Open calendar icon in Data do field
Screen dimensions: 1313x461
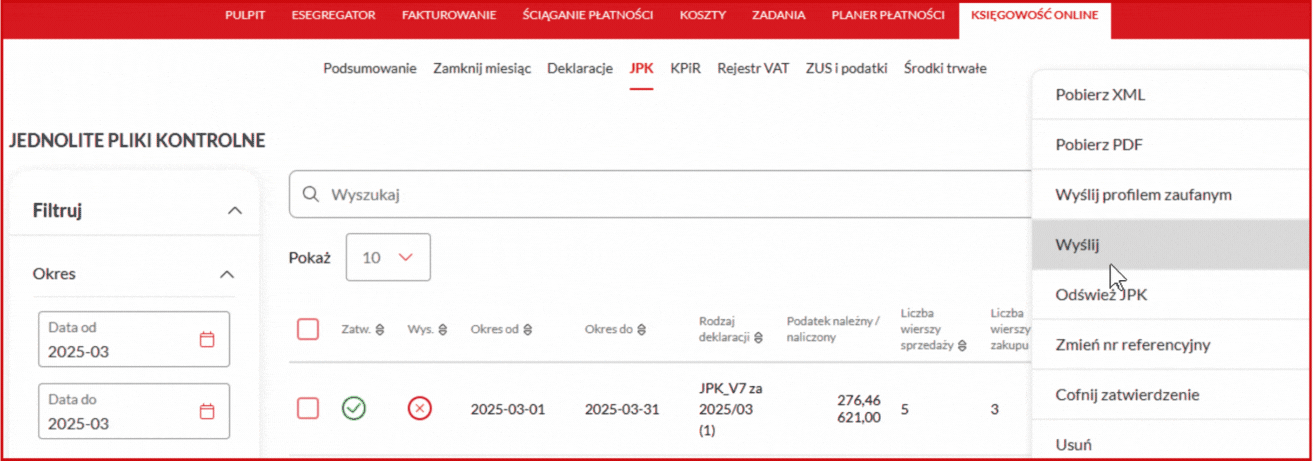(x=207, y=411)
